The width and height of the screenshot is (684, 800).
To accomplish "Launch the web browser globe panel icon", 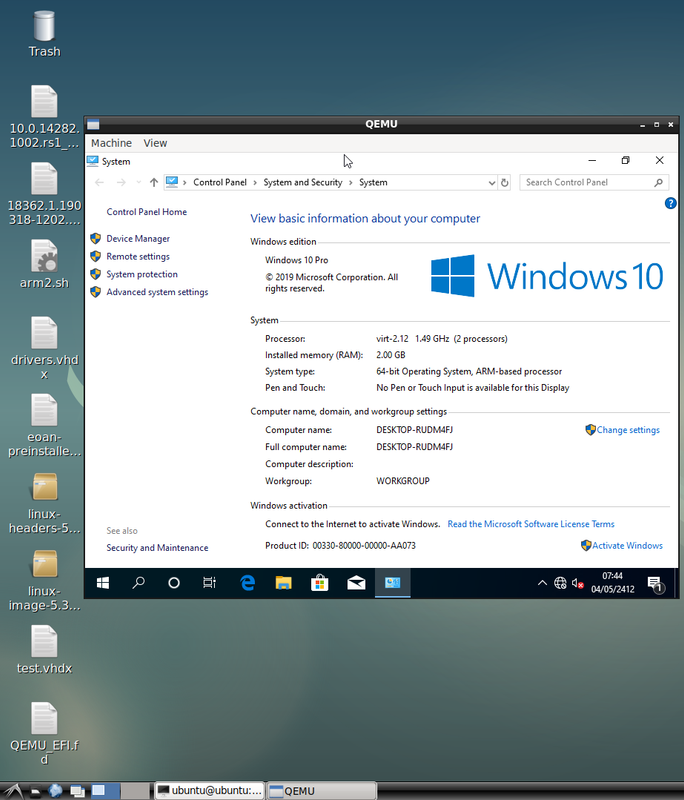I will click(56, 791).
